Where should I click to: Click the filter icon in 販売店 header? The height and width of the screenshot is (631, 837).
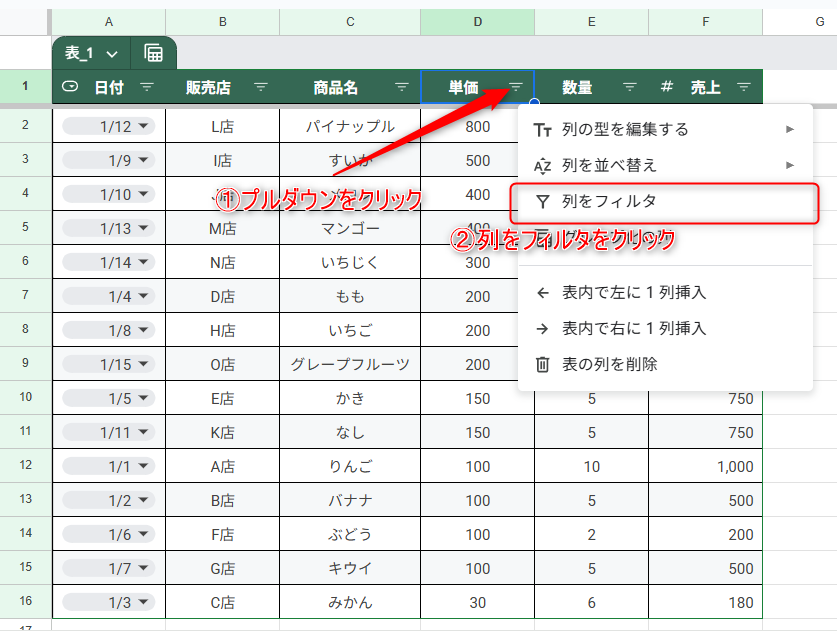(261, 88)
